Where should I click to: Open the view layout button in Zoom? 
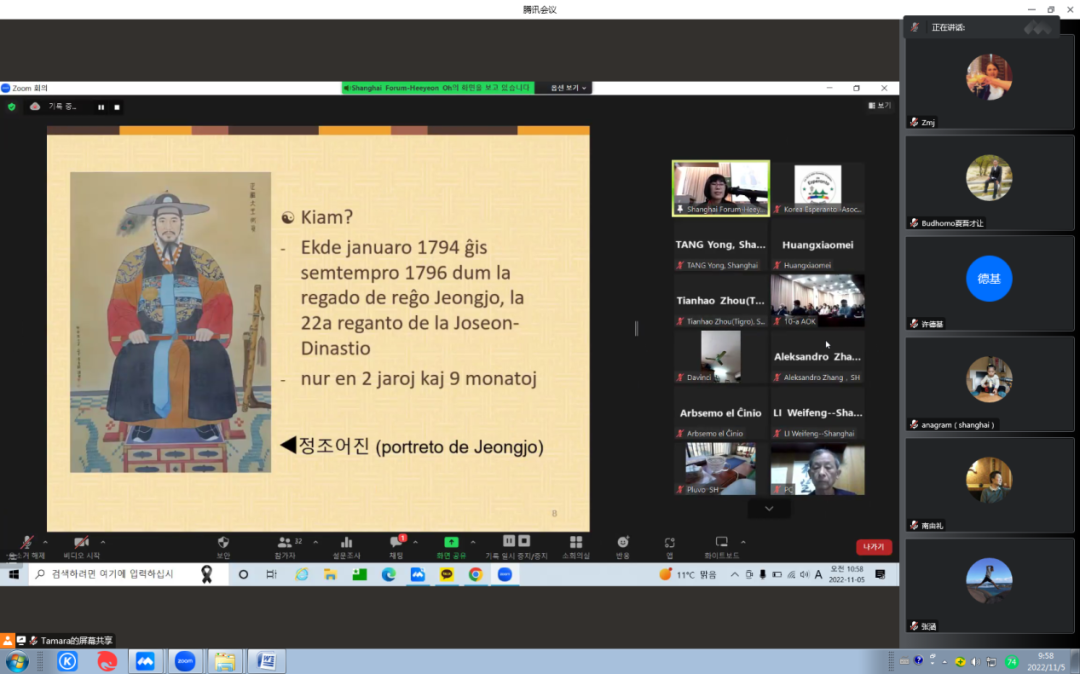pyautogui.click(x=880, y=105)
